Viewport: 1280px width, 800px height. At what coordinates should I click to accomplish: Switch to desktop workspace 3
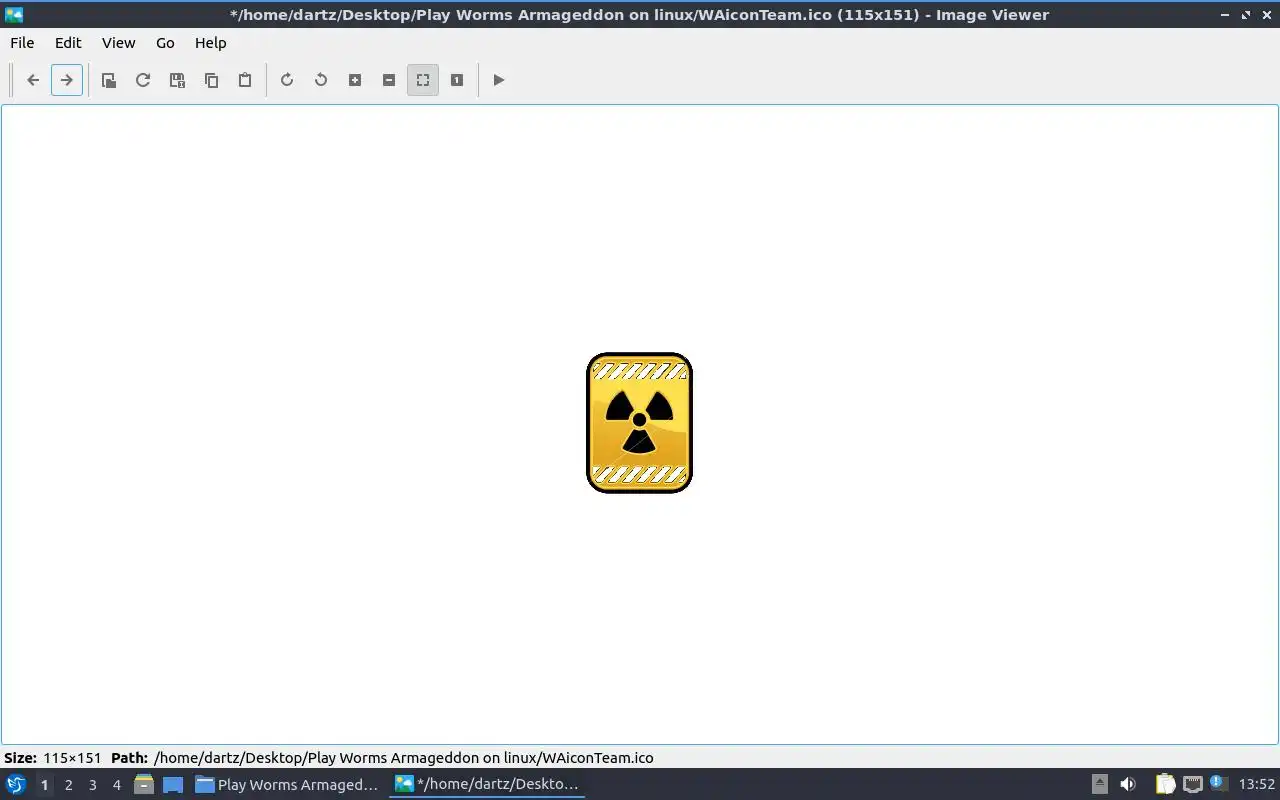point(92,785)
